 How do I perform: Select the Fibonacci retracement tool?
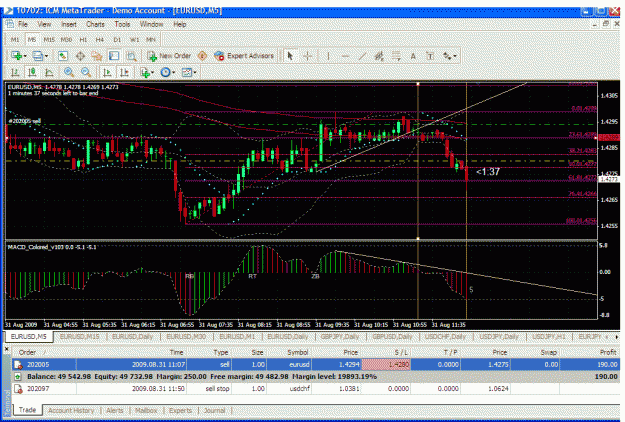pos(396,56)
